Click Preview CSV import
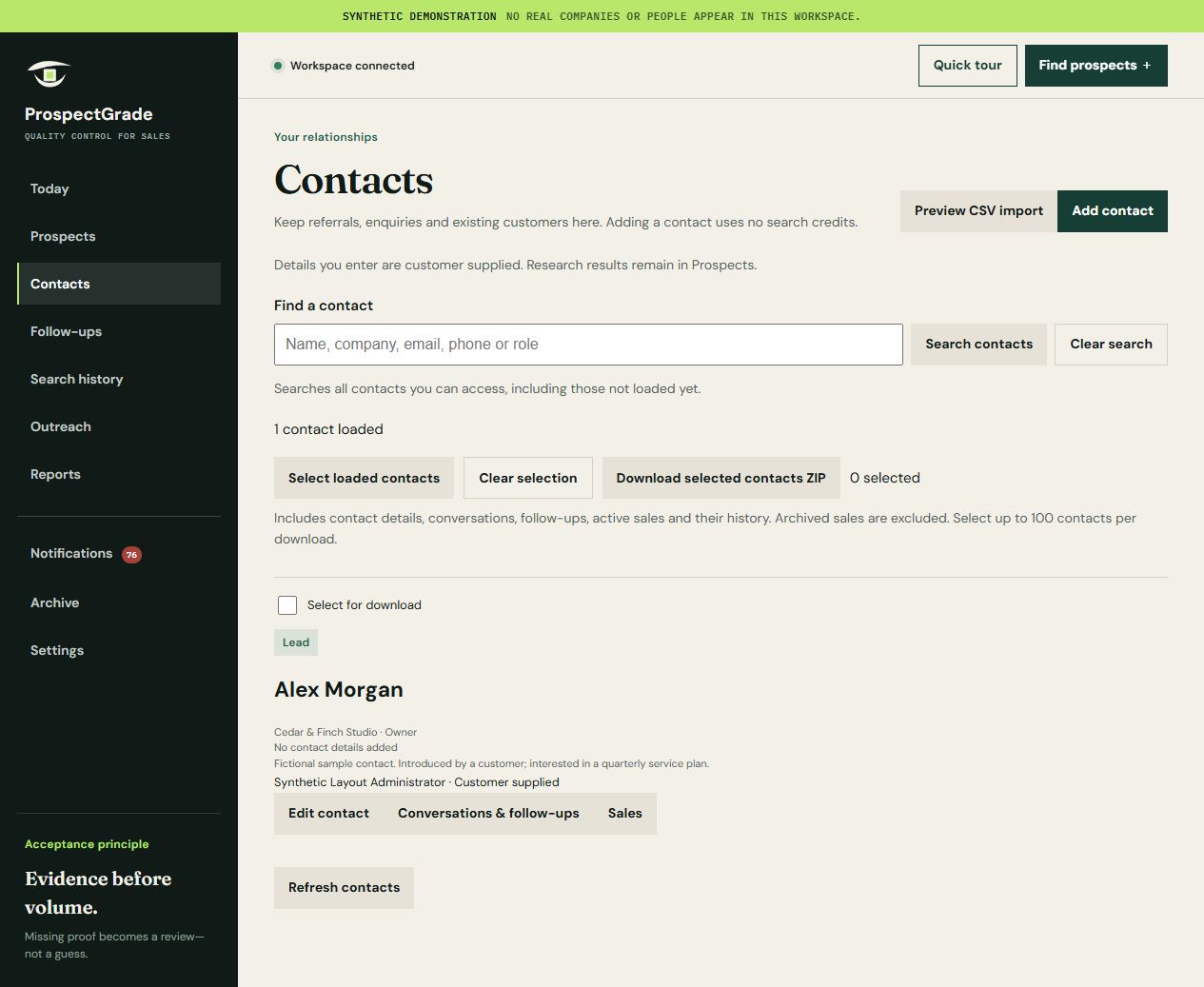 pos(978,211)
